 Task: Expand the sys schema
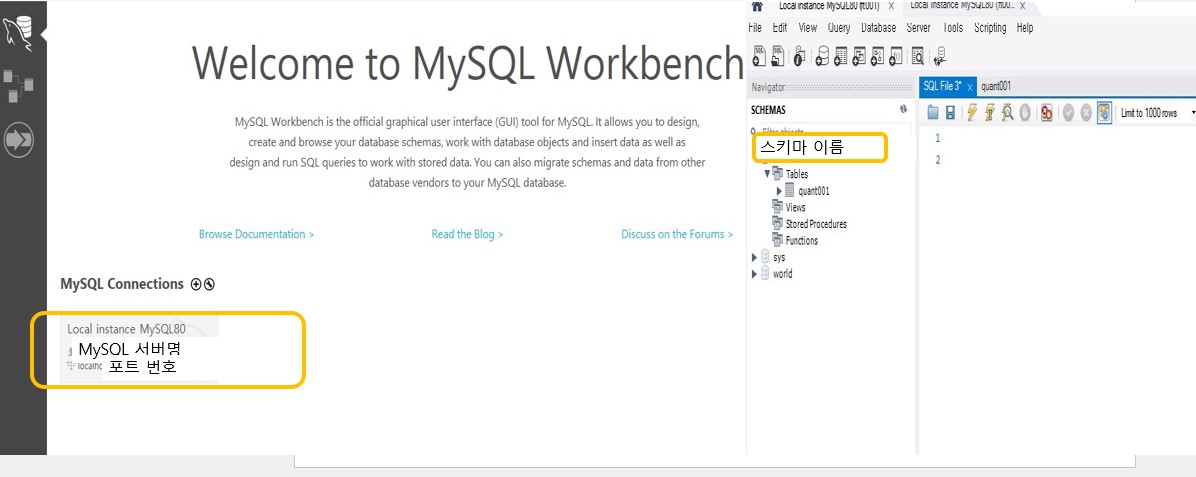(755, 258)
